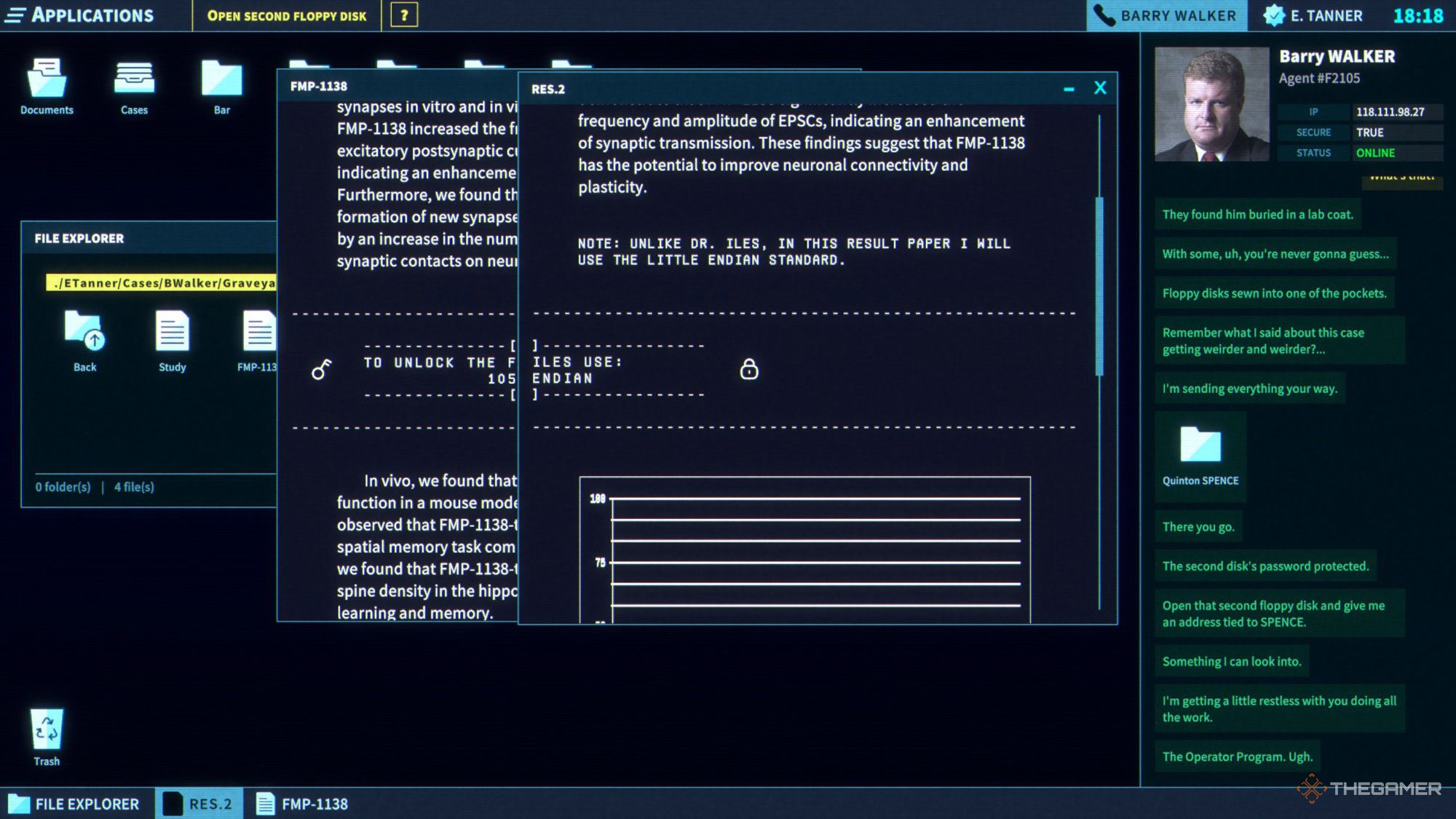Click the question mark help button in toolbar
Image resolution: width=1456 pixels, height=819 pixels.
coord(403,15)
